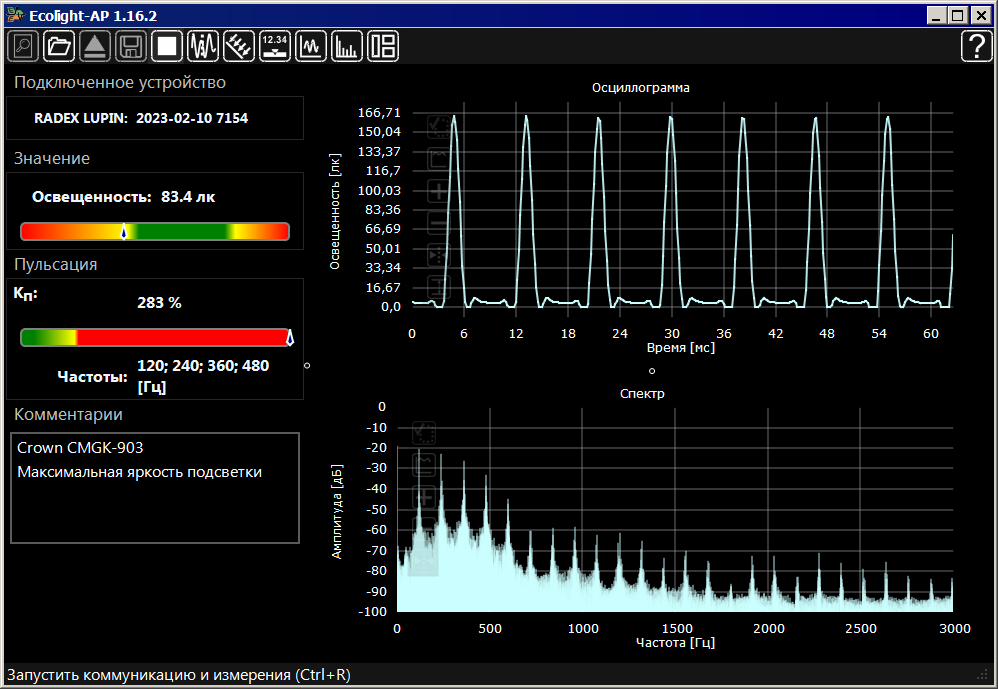998x689 pixels.
Task: Stop measurement with the white square button
Action: click(167, 46)
